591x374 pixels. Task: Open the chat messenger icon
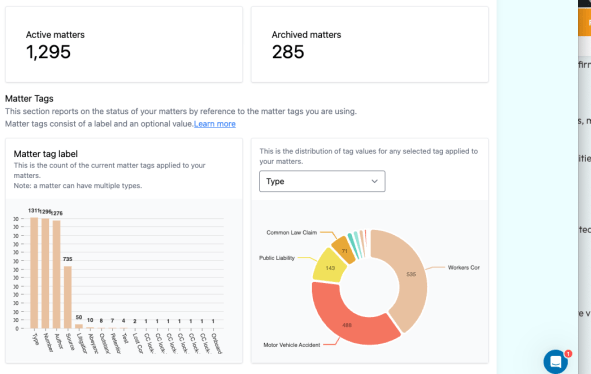click(555, 362)
